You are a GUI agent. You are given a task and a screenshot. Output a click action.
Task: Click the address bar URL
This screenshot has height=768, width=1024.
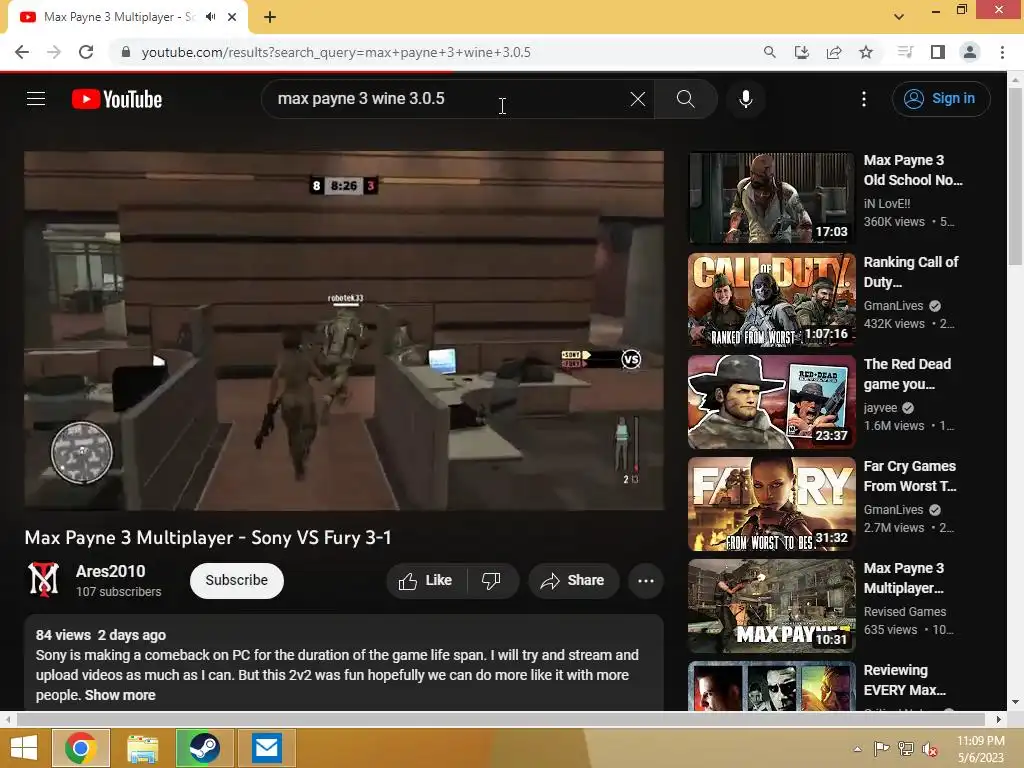[336, 52]
